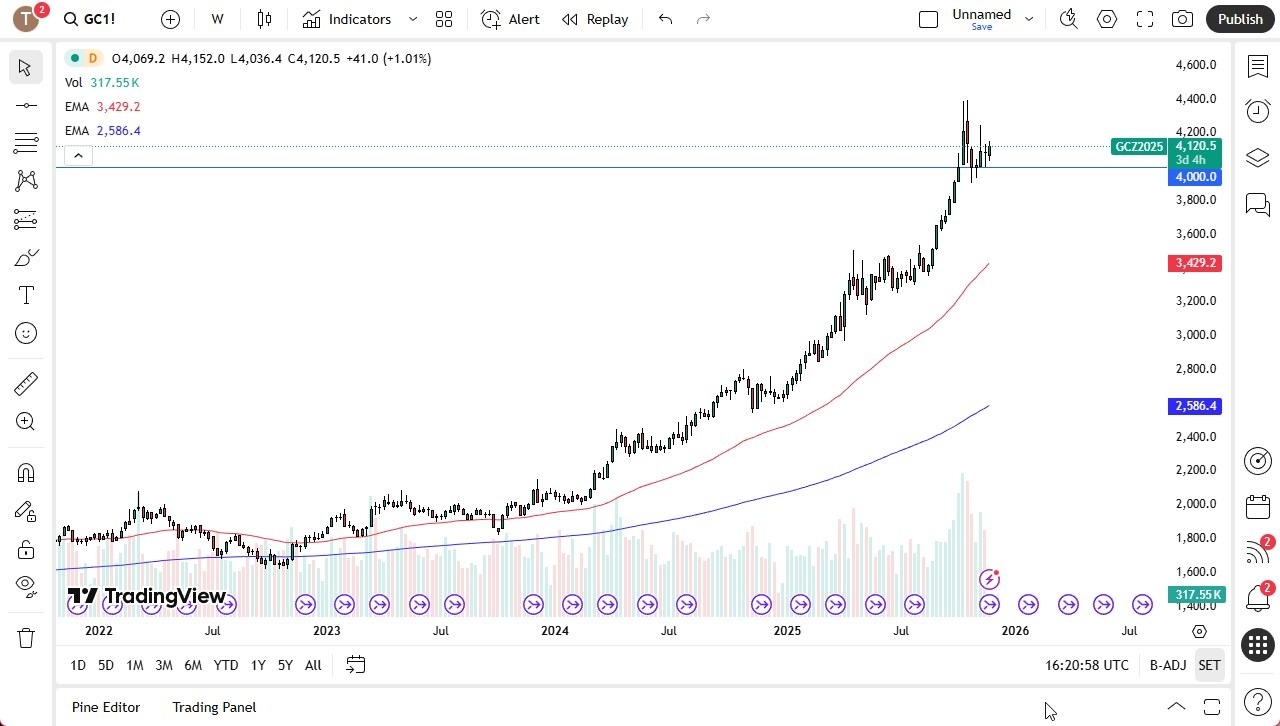Select the cursor selection tool

tap(25, 67)
